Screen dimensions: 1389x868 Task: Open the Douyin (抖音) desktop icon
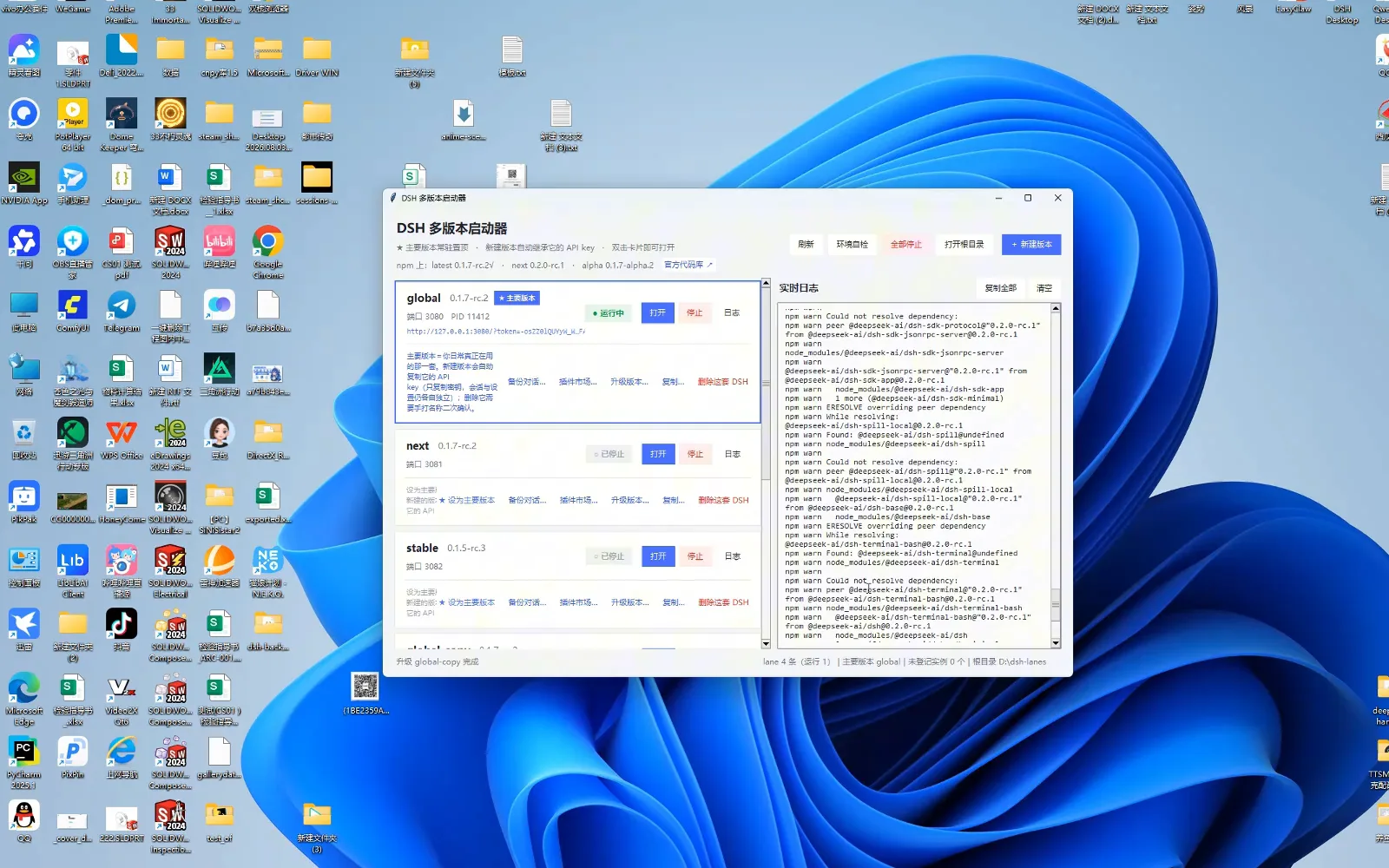pyautogui.click(x=122, y=629)
